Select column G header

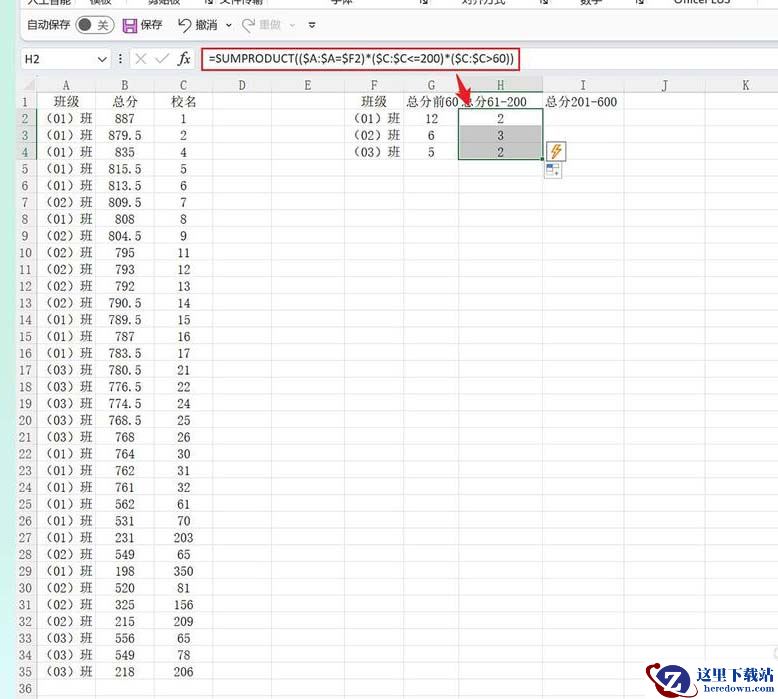click(x=431, y=85)
